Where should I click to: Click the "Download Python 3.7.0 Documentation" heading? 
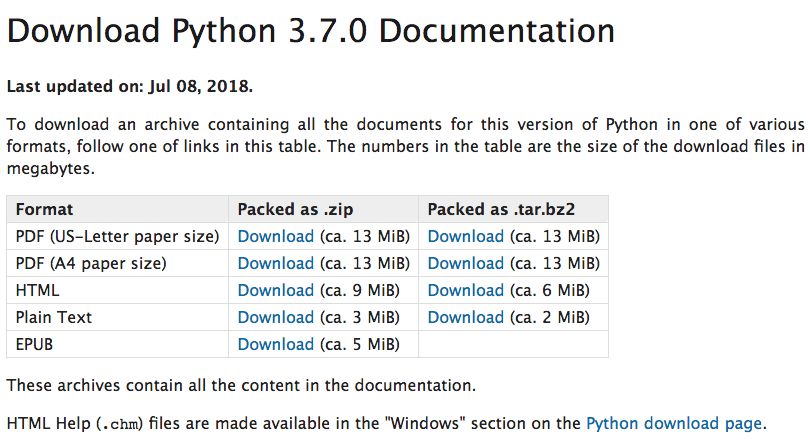pyautogui.click(x=310, y=31)
